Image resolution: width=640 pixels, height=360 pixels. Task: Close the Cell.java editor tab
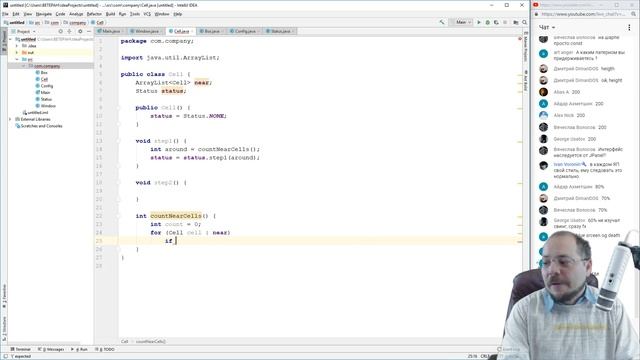point(192,31)
